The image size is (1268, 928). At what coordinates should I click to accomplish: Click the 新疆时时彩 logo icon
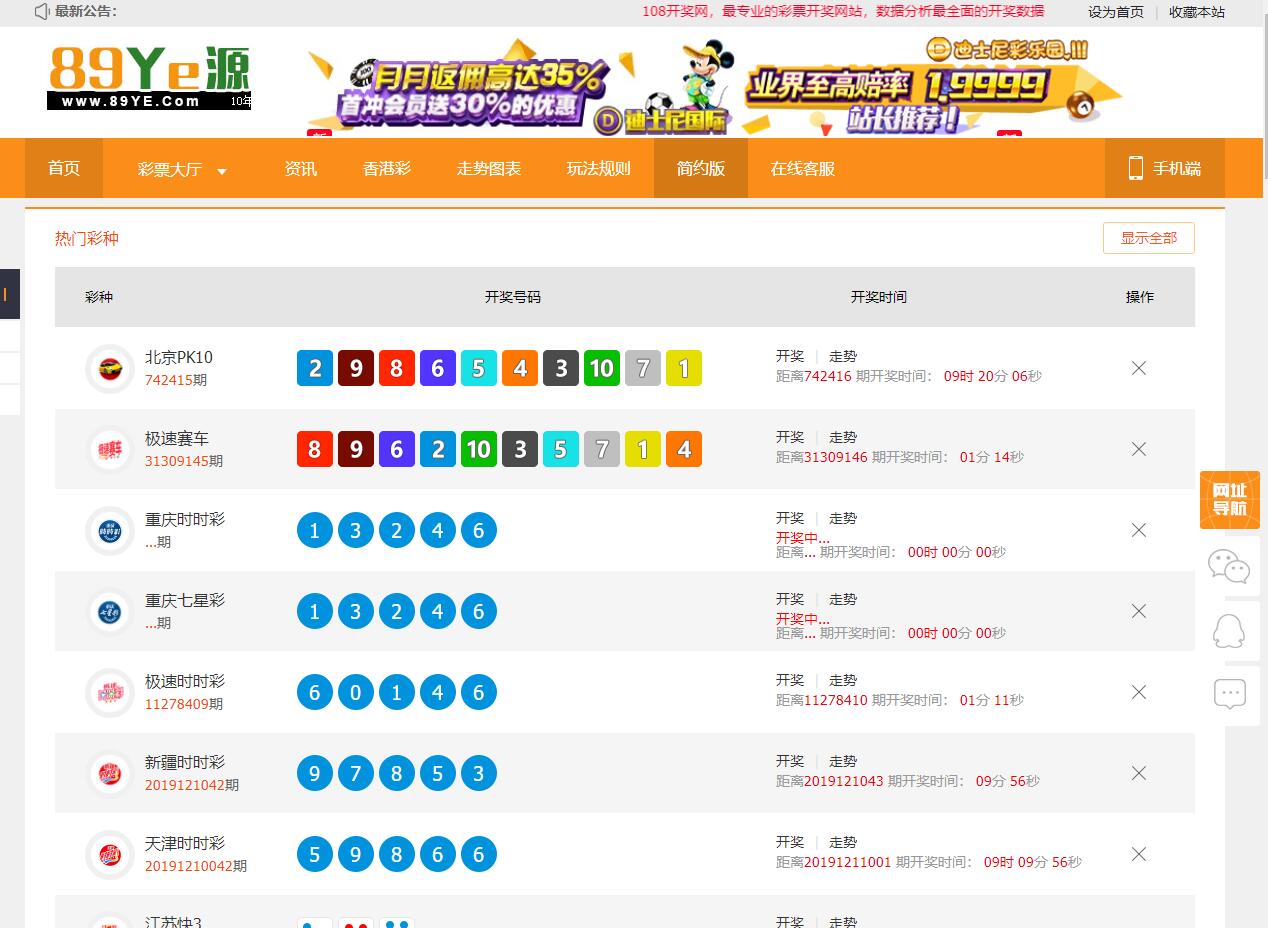point(110,773)
